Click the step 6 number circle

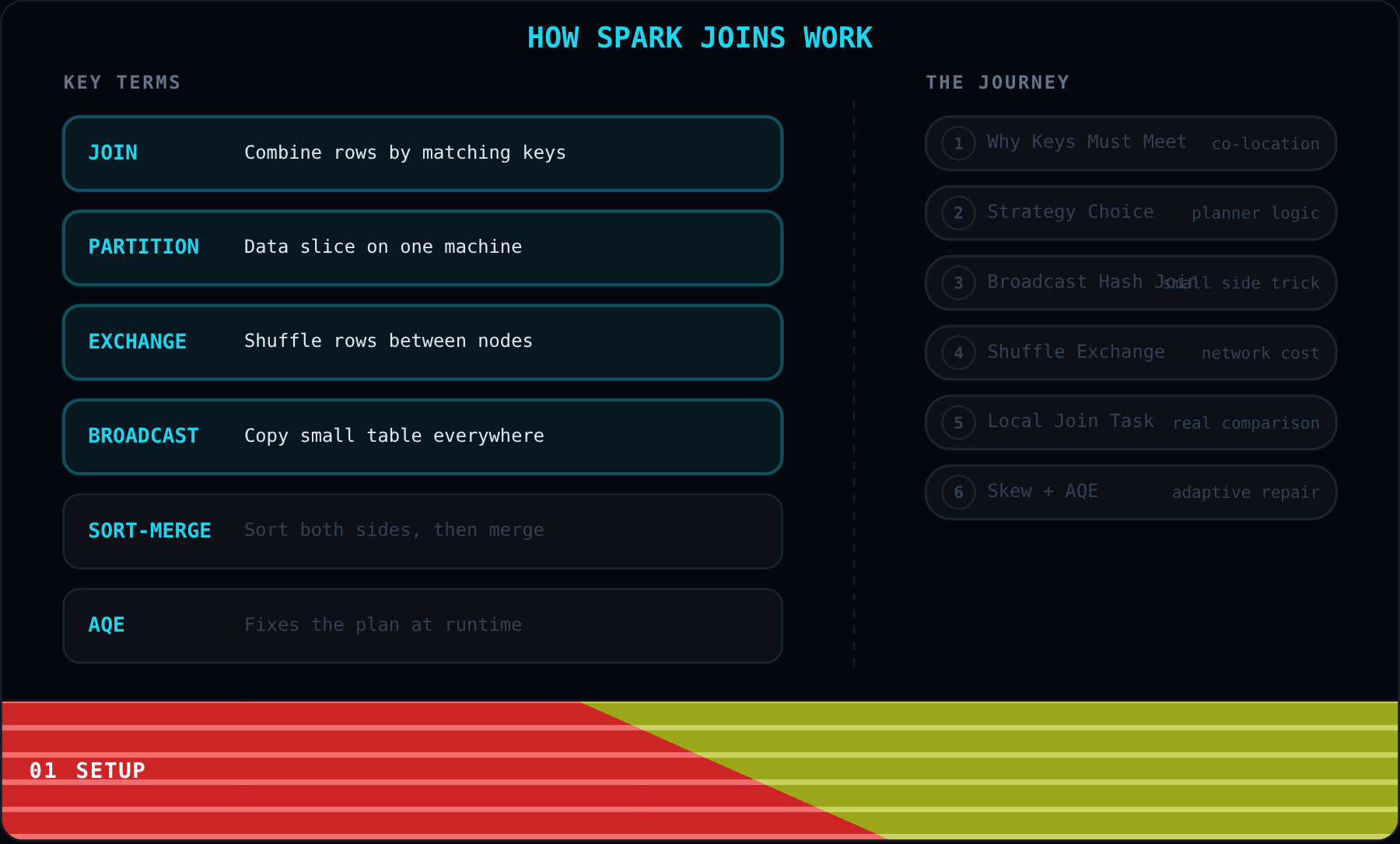click(958, 492)
